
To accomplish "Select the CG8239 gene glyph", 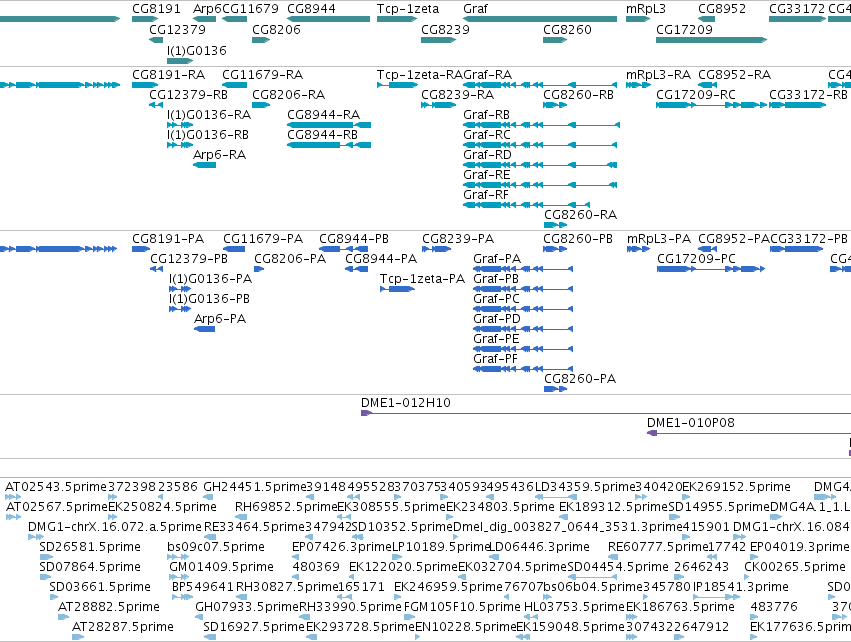I will tap(439, 40).
